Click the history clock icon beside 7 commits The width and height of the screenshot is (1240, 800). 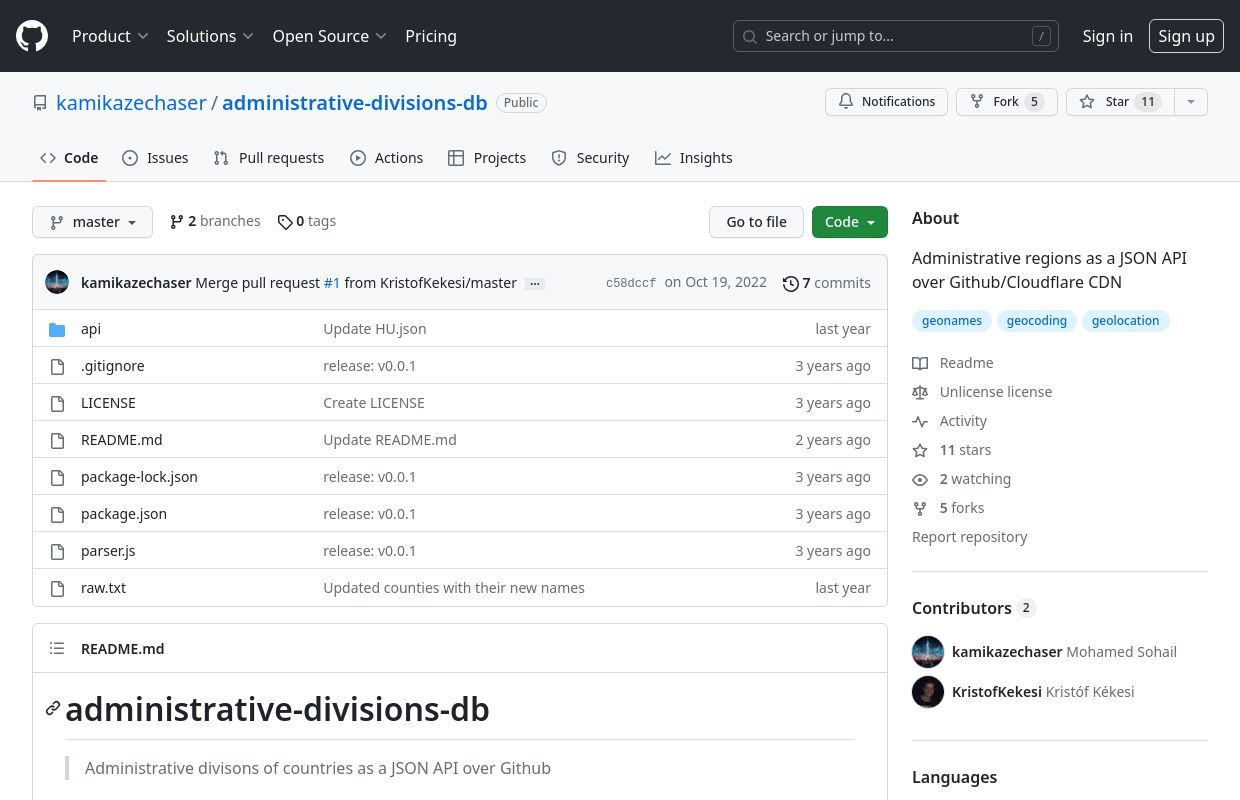click(x=790, y=283)
